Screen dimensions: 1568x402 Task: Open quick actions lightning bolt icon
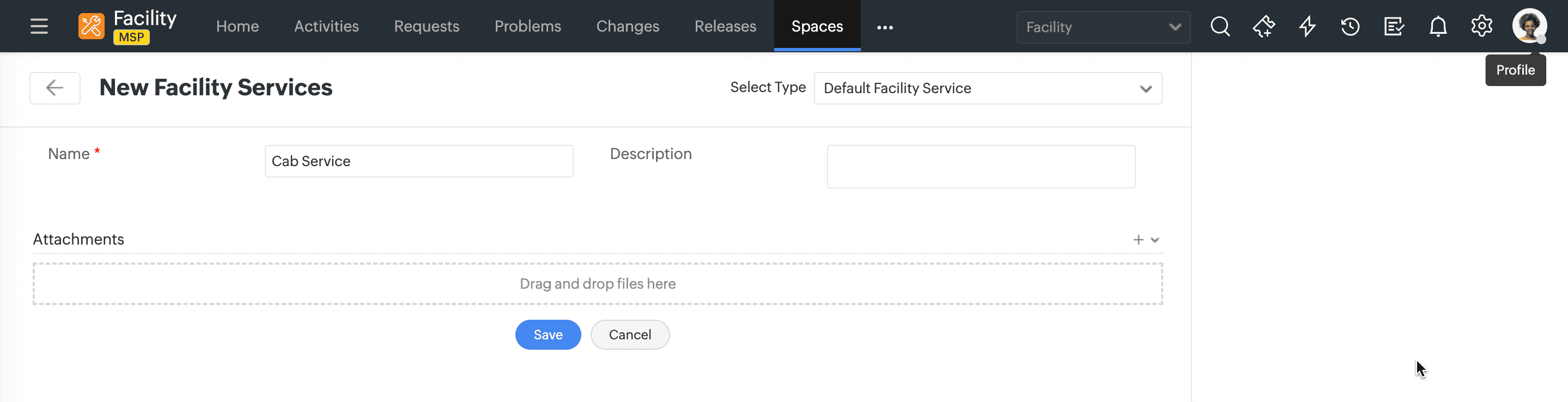(x=1307, y=26)
